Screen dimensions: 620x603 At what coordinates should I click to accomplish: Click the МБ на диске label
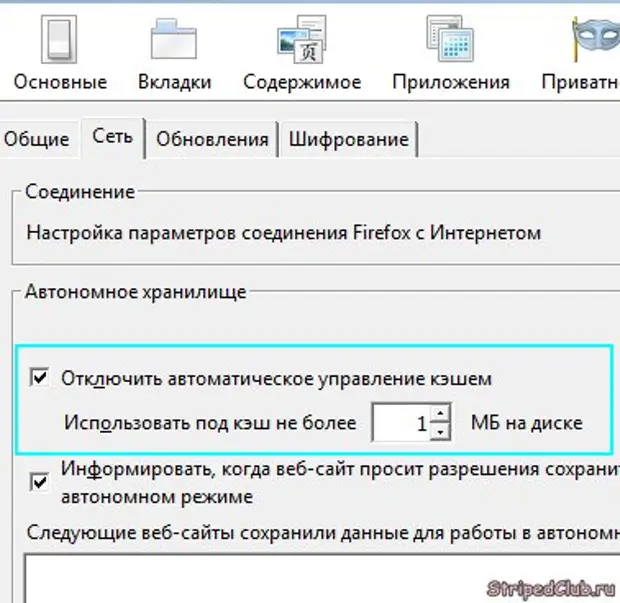(526, 423)
